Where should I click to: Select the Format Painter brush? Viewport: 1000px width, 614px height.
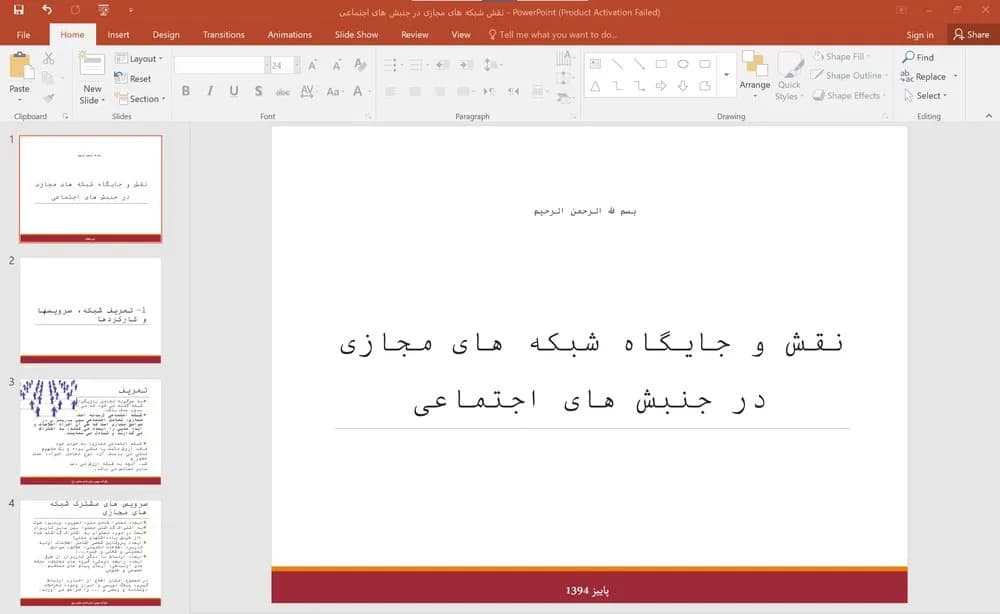click(x=48, y=98)
